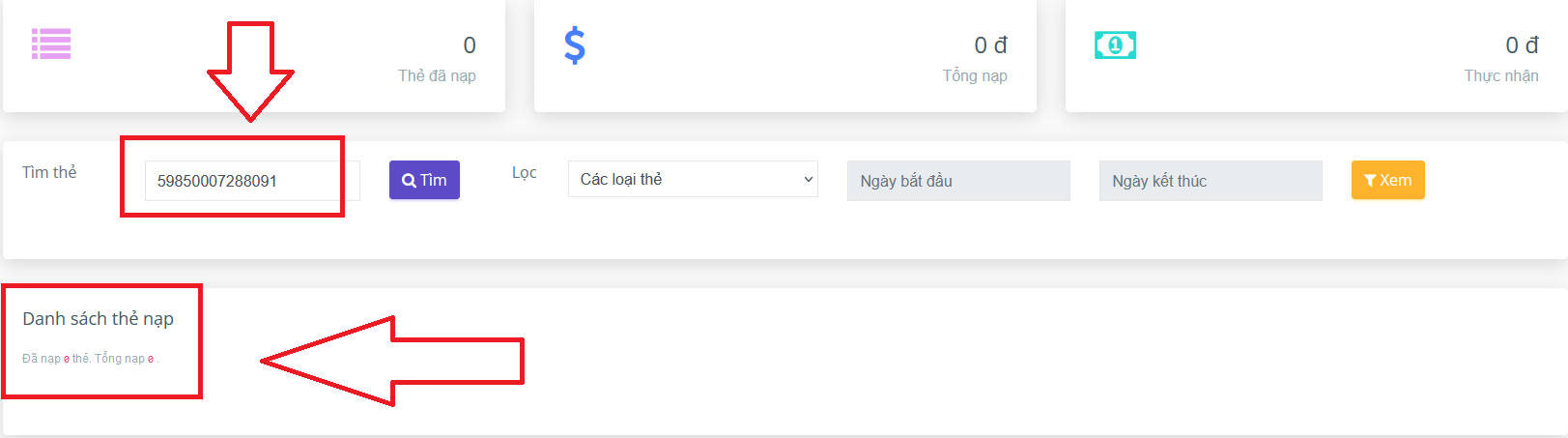The height and width of the screenshot is (438, 1568).
Task: Click the Danh sách thẻ nạp heading
Action: click(x=99, y=319)
